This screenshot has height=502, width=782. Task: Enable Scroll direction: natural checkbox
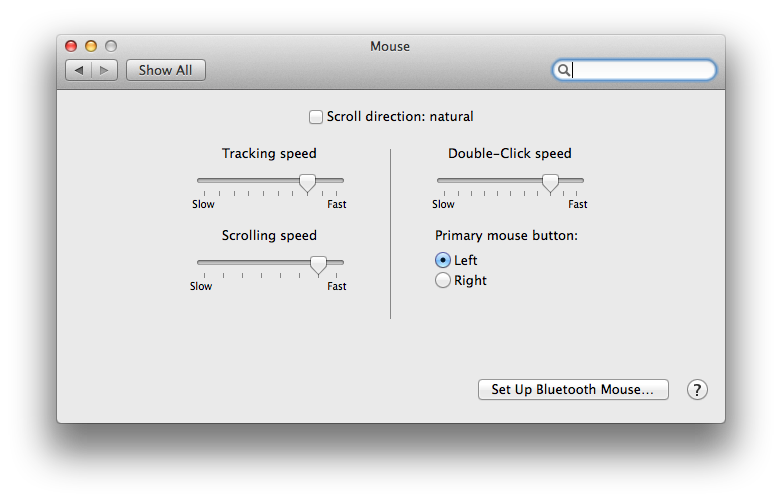(x=316, y=117)
